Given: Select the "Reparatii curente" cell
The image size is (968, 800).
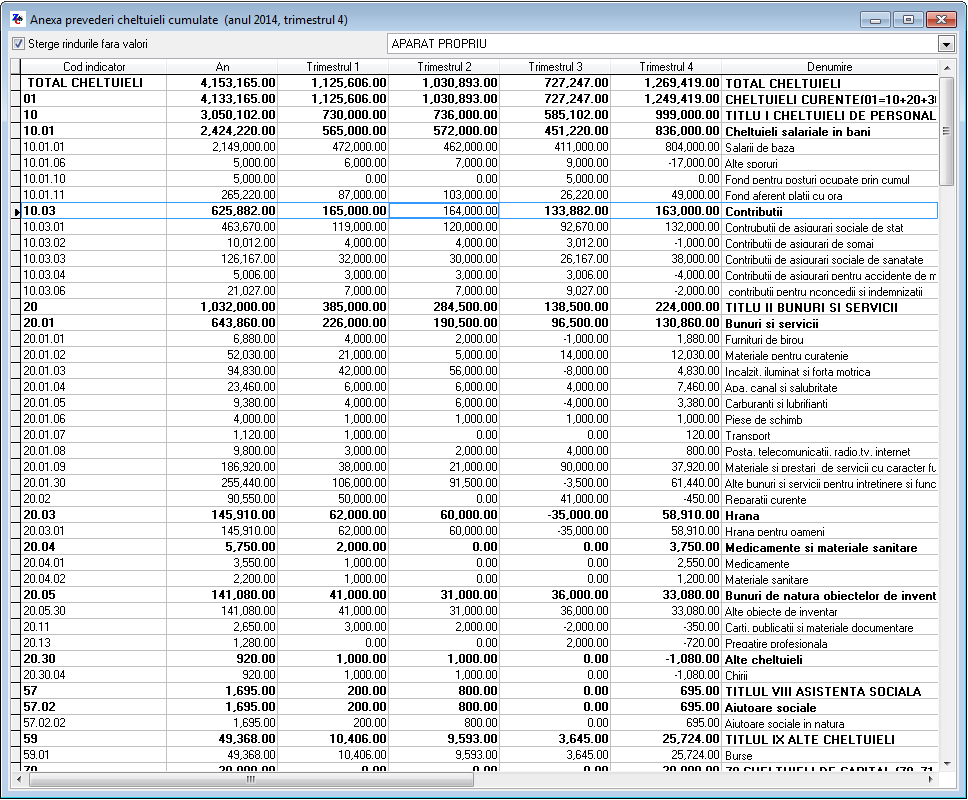Looking at the screenshot, I should click(x=830, y=499).
